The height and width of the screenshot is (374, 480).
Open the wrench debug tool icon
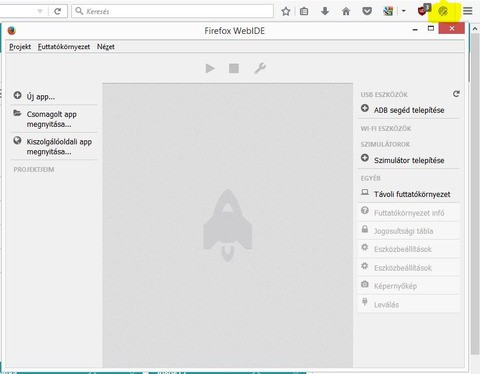click(x=260, y=69)
